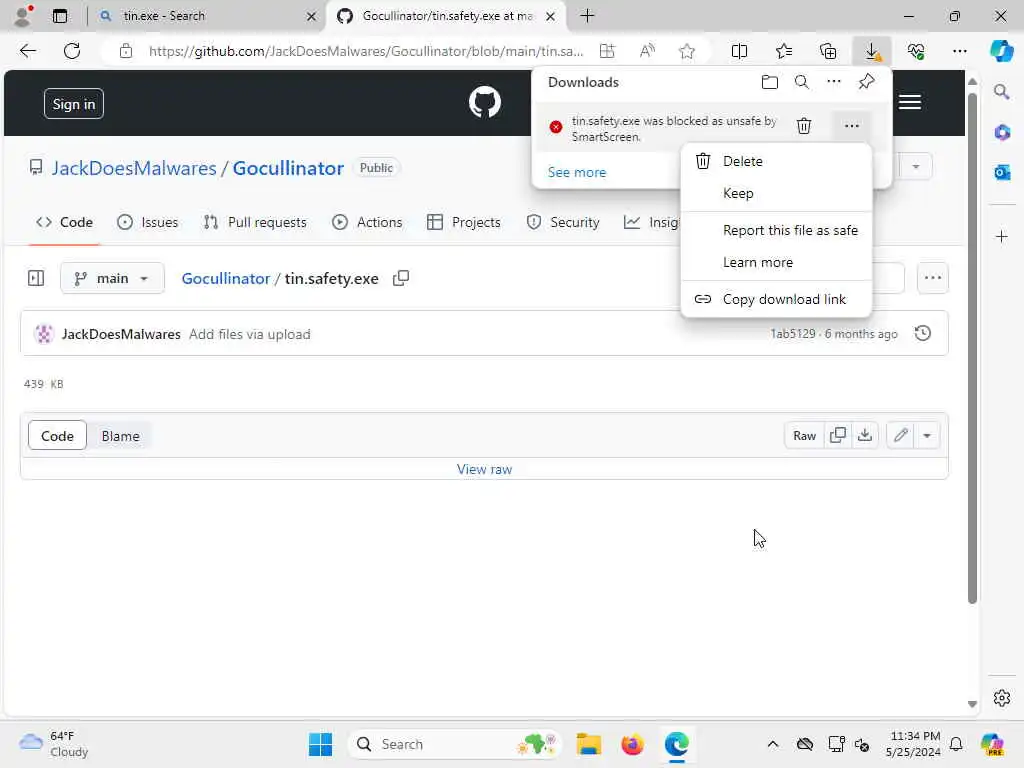
Task: Choose Learn more in download menu
Action: (x=776, y=263)
